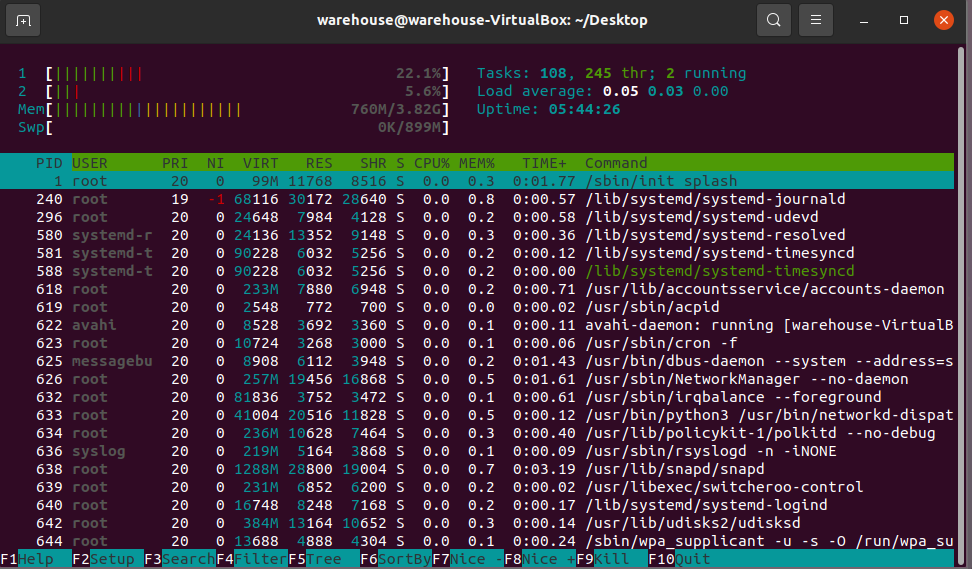Open a new terminal tab icon
The image size is (972, 569).
pos(23,20)
